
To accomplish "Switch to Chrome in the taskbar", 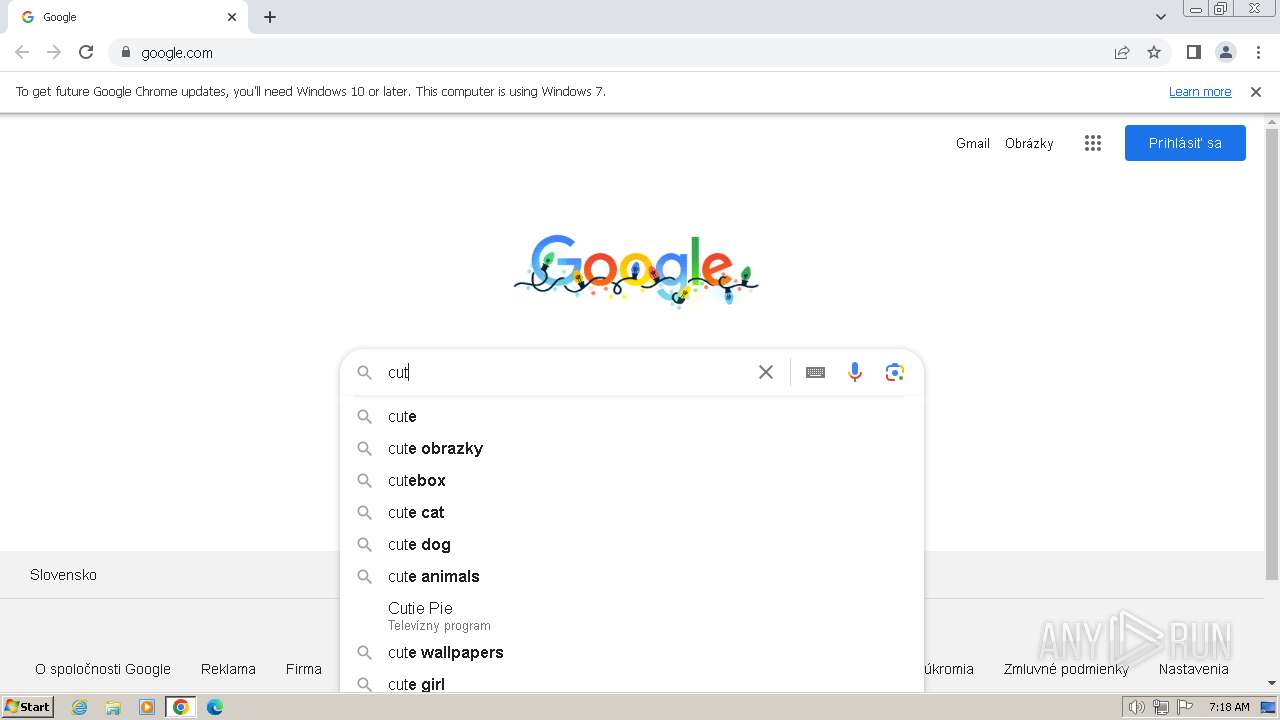I will pyautogui.click(x=180, y=707).
